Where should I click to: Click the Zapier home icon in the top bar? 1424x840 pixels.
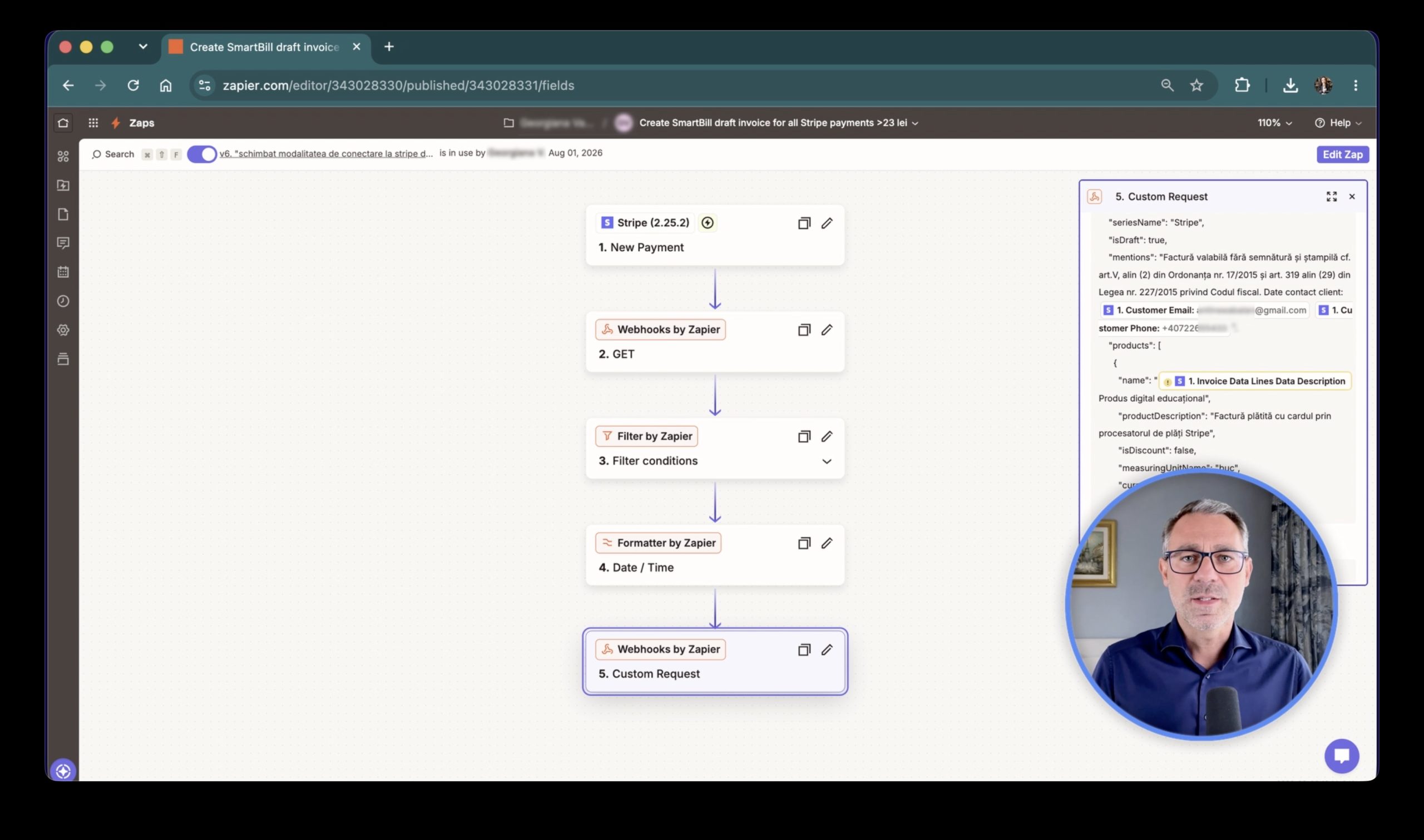(x=63, y=123)
